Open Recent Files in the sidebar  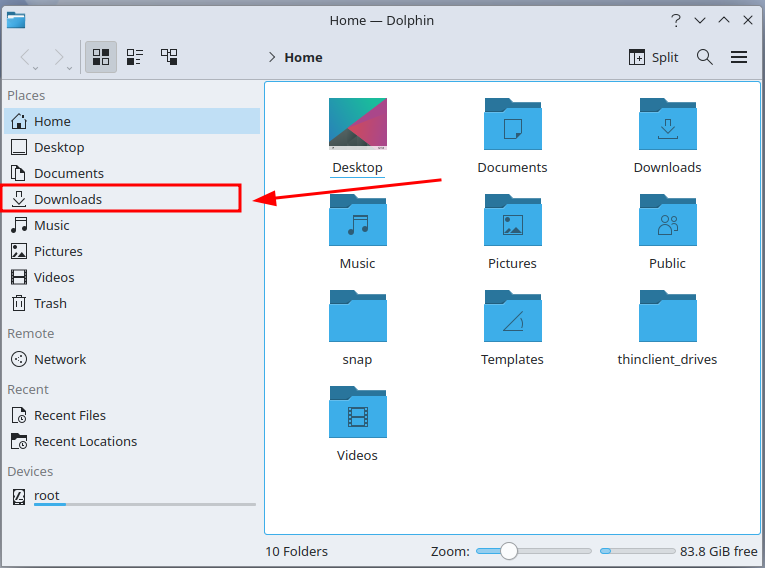(x=69, y=415)
